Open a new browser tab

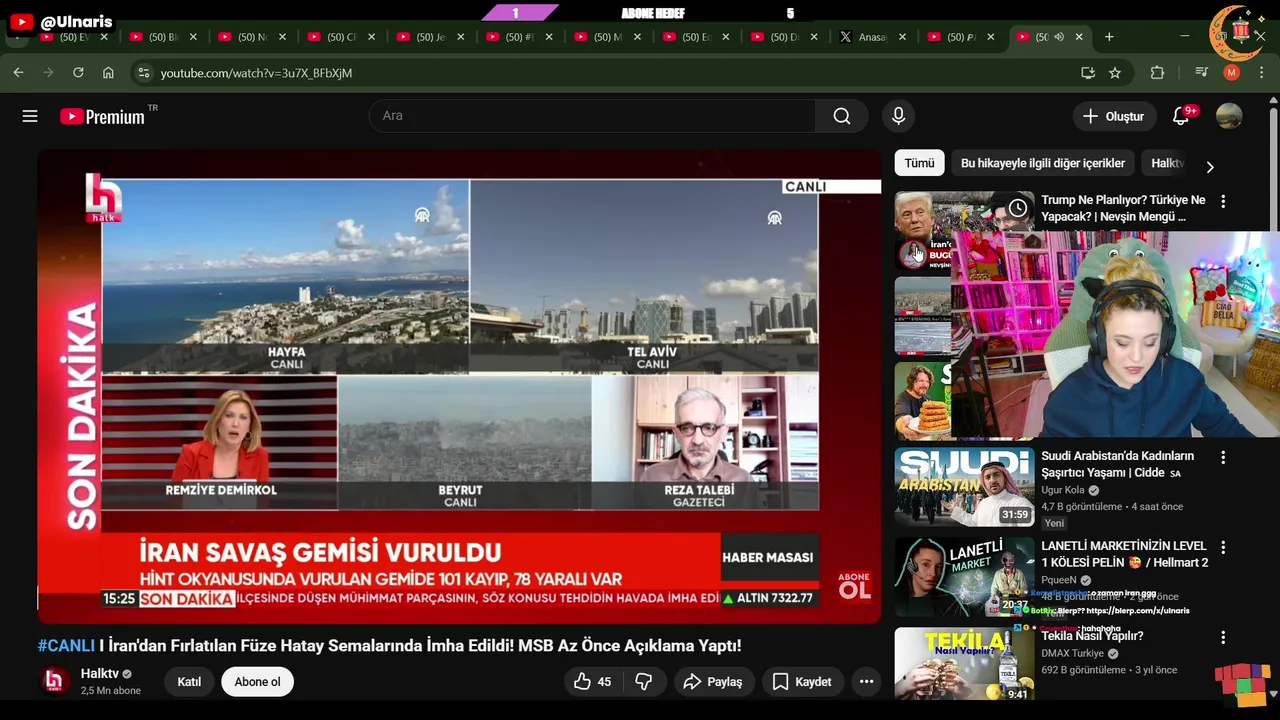(x=1109, y=37)
